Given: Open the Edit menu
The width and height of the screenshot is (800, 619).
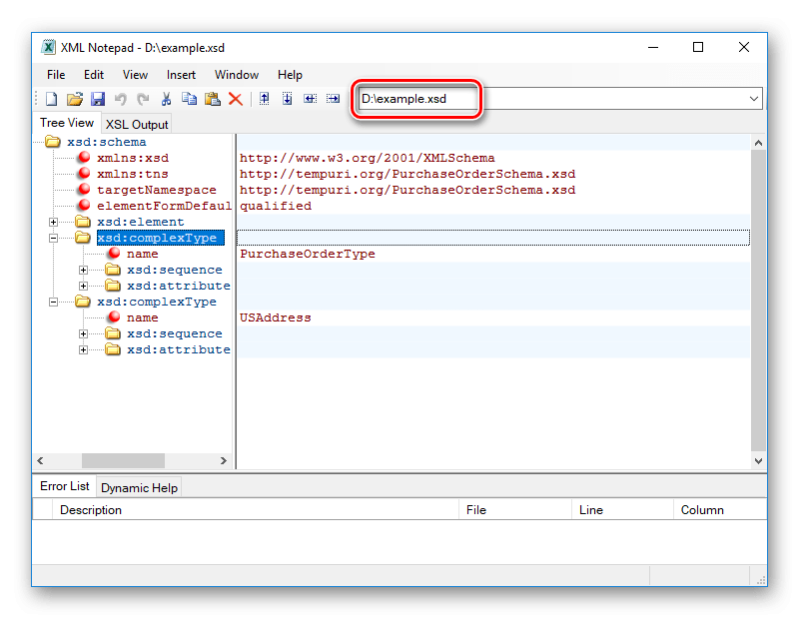Looking at the screenshot, I should click(x=94, y=75).
